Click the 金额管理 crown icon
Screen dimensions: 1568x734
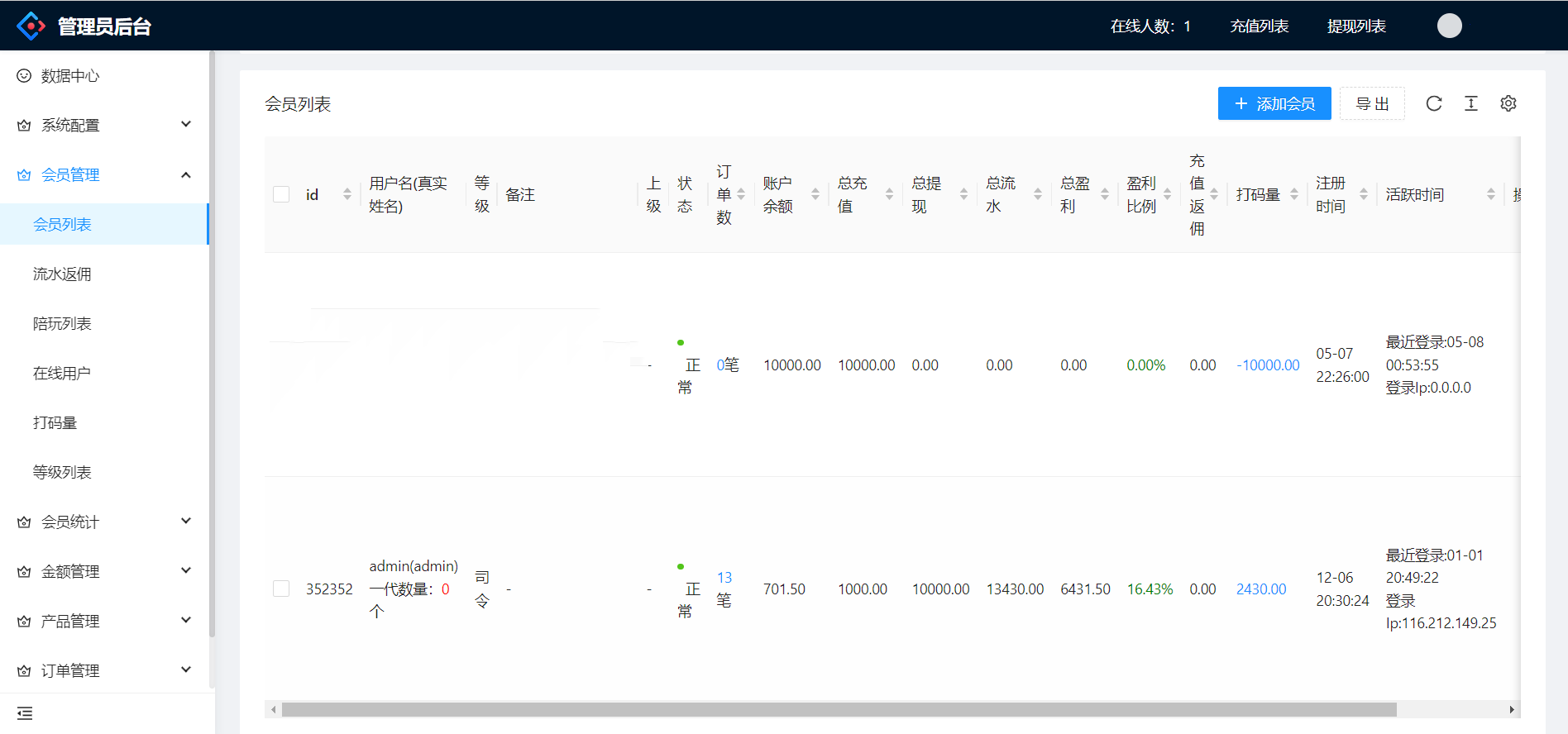[x=24, y=572]
